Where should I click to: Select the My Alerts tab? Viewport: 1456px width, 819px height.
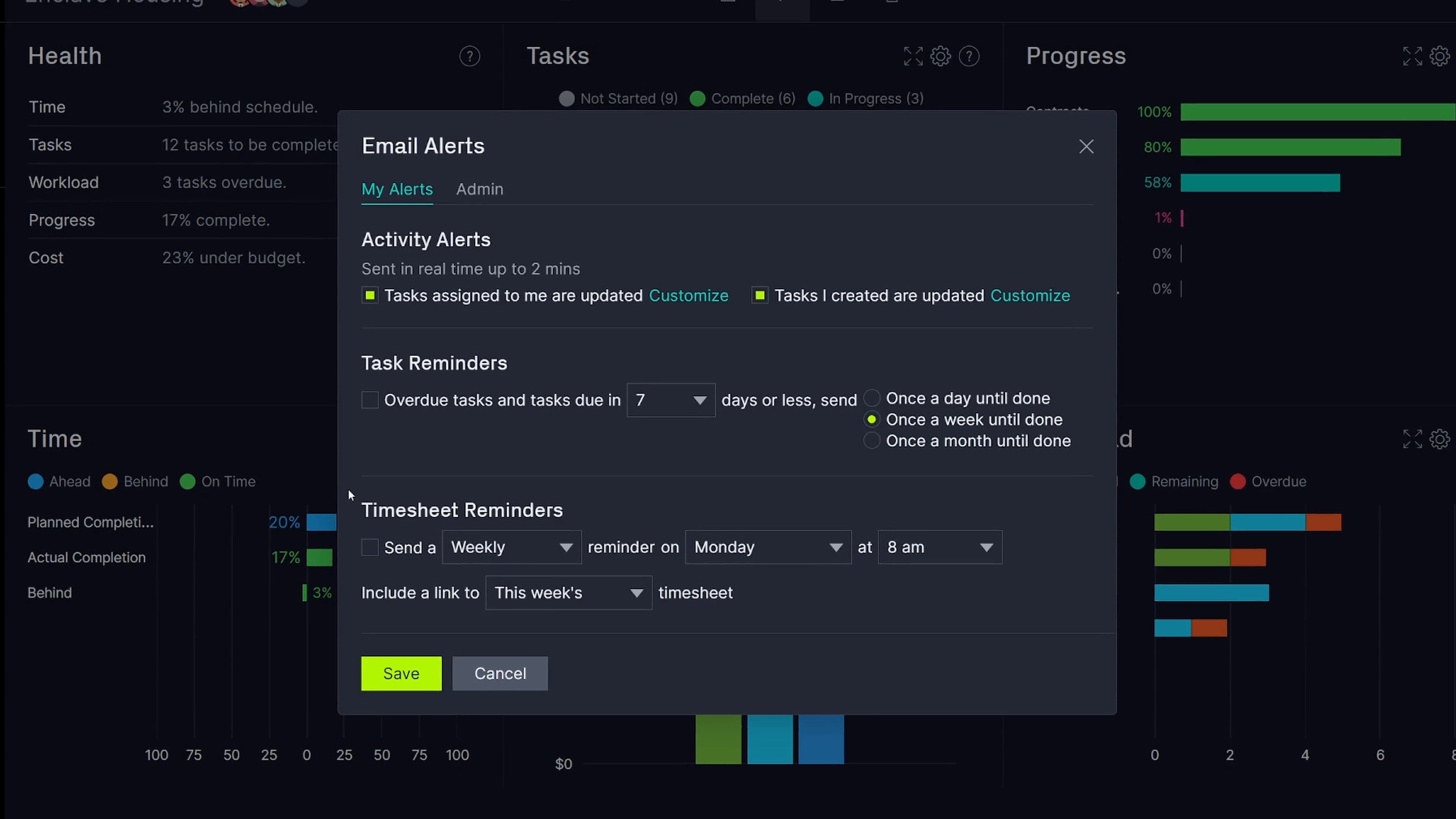397,189
